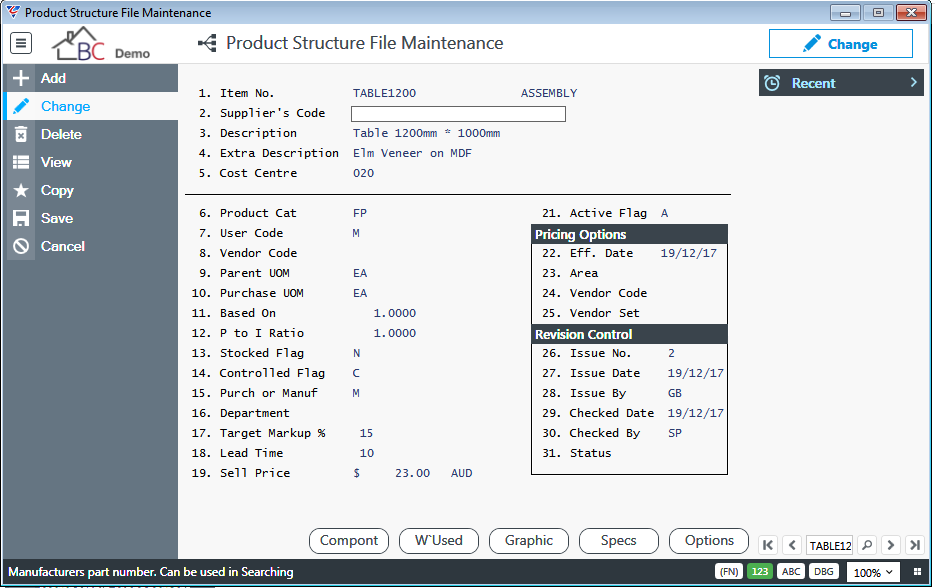Jump to last record icon
This screenshot has height=588, width=935.
915,545
